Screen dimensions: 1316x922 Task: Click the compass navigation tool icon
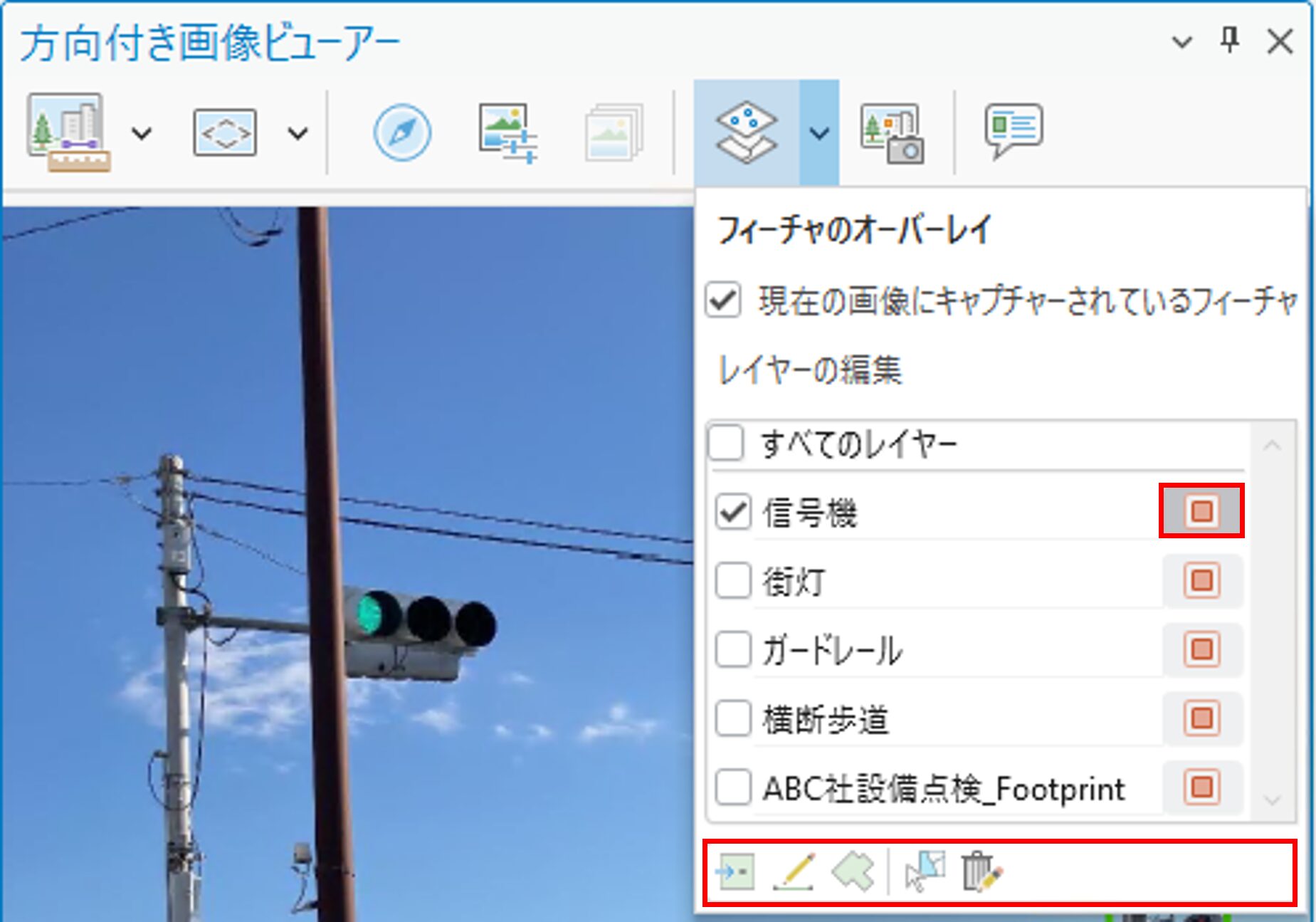pos(402,132)
